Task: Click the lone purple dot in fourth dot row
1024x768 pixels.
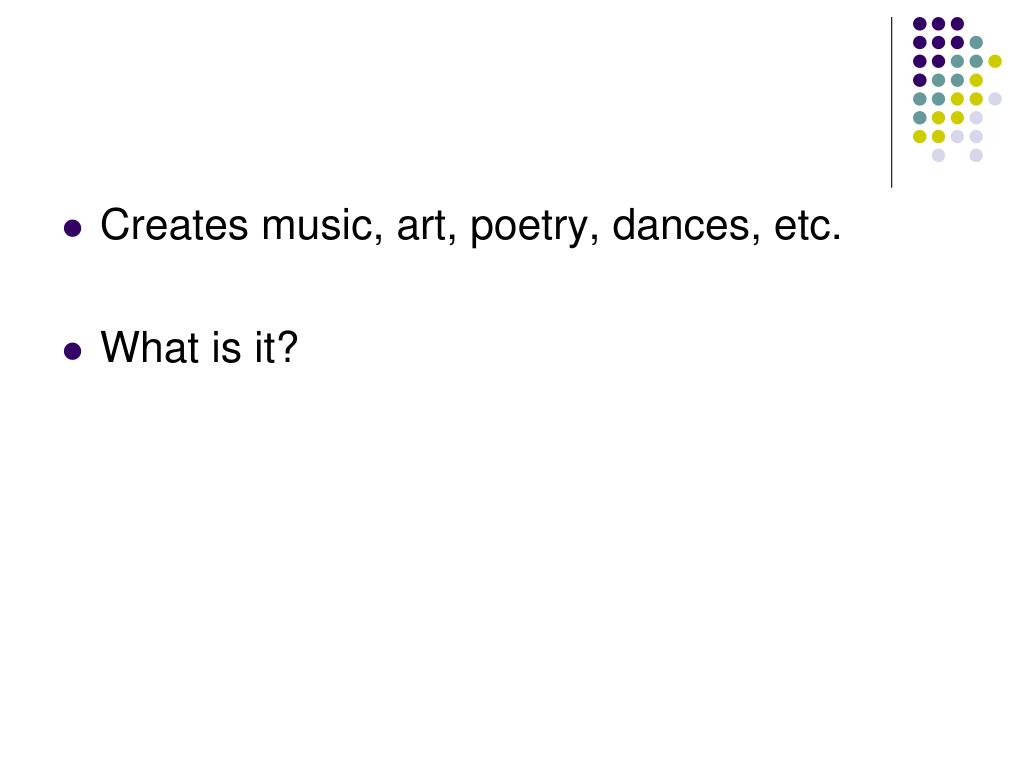Action: point(920,80)
